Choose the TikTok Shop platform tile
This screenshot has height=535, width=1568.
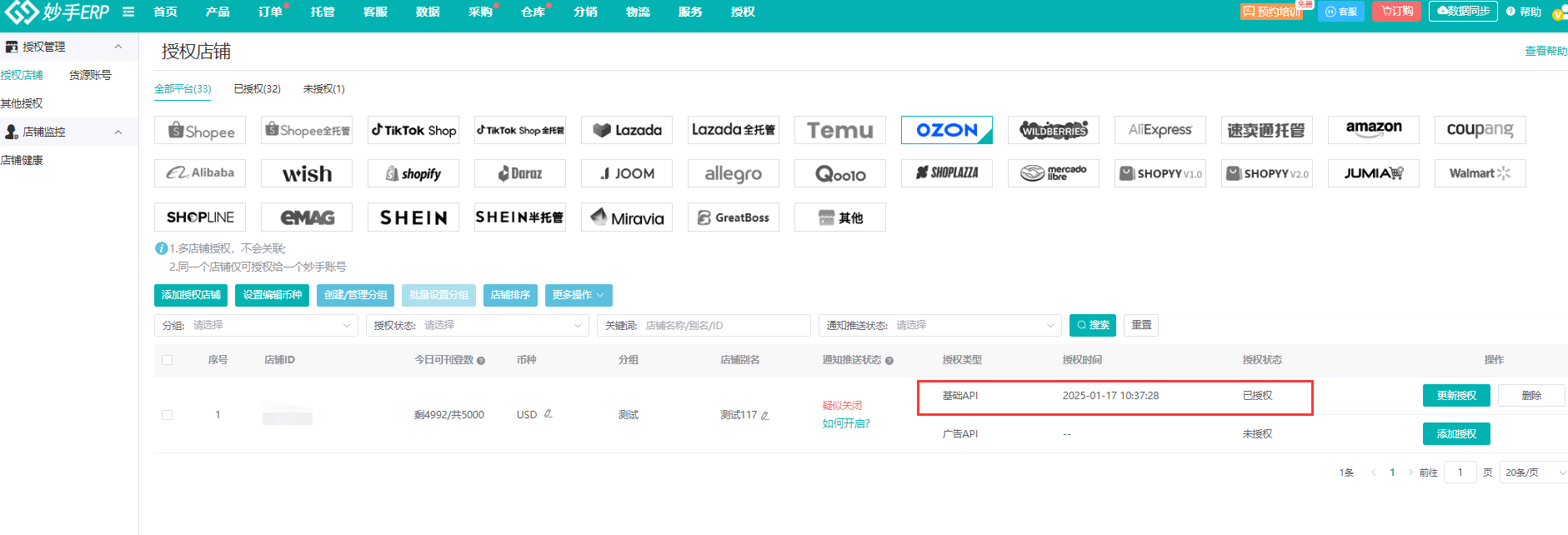(x=413, y=131)
